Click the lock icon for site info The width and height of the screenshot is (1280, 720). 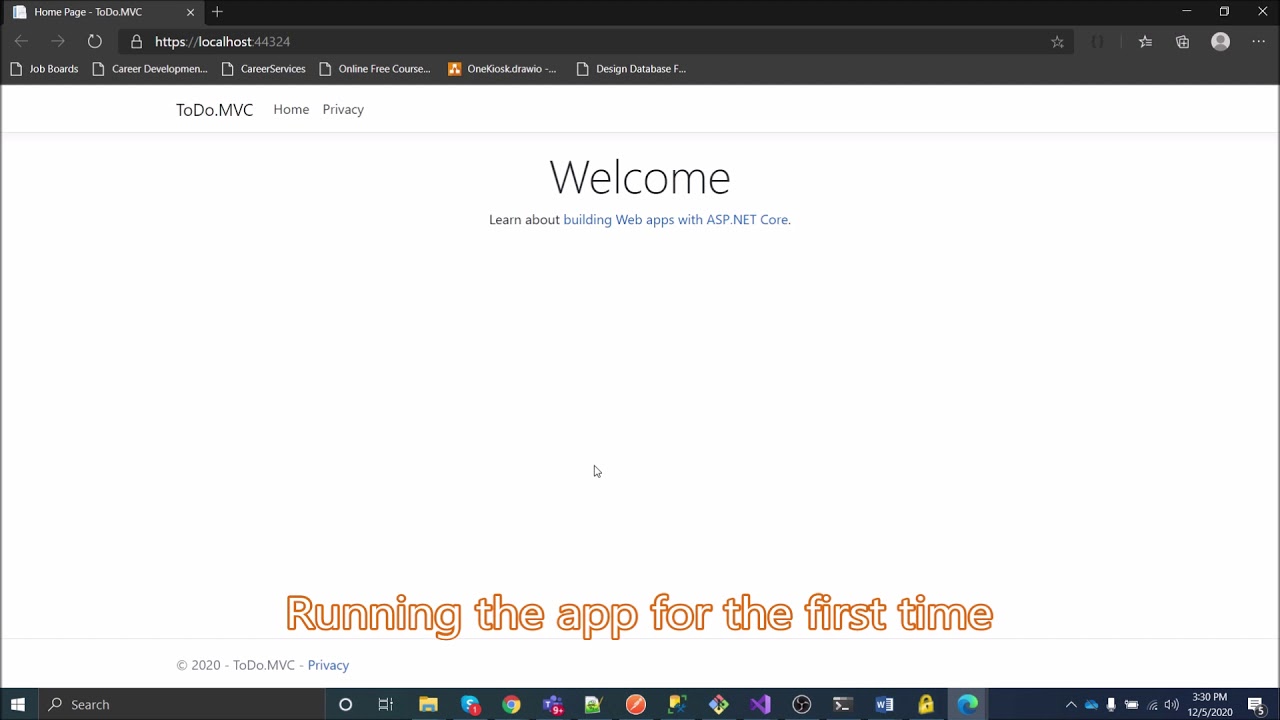click(x=136, y=42)
